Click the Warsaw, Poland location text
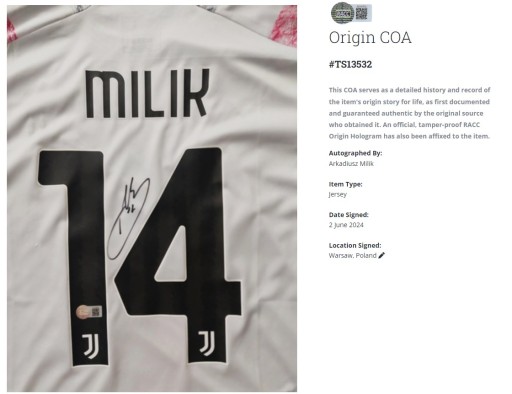The height and width of the screenshot is (394, 512). (353, 256)
